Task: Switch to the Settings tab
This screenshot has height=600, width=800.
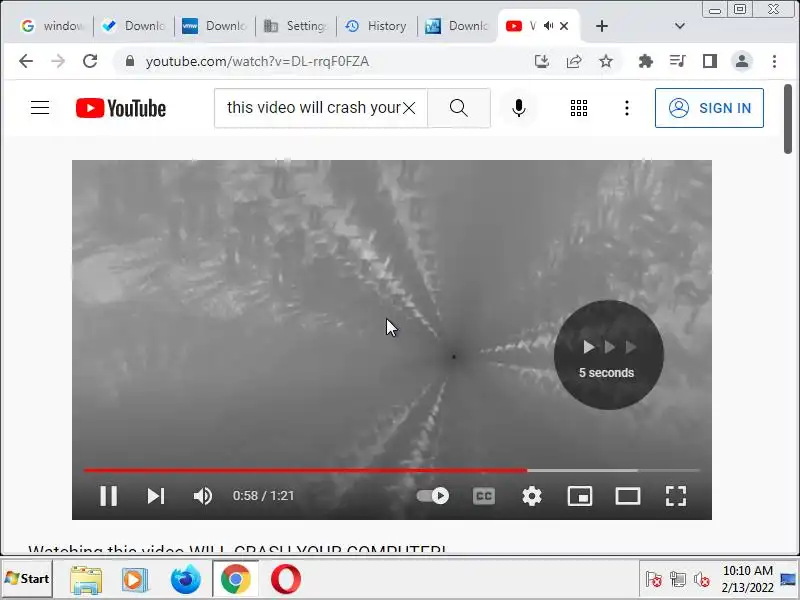Action: (x=296, y=26)
